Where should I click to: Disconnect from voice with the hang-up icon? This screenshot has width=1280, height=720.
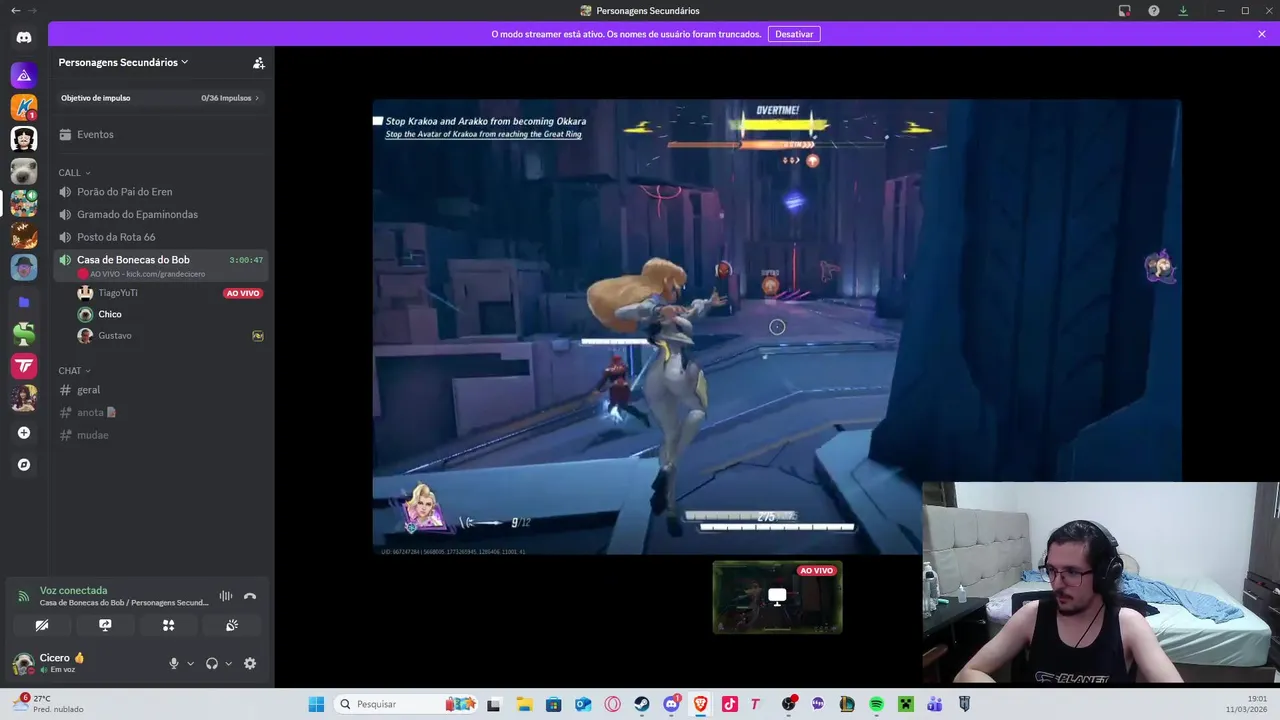[250, 596]
